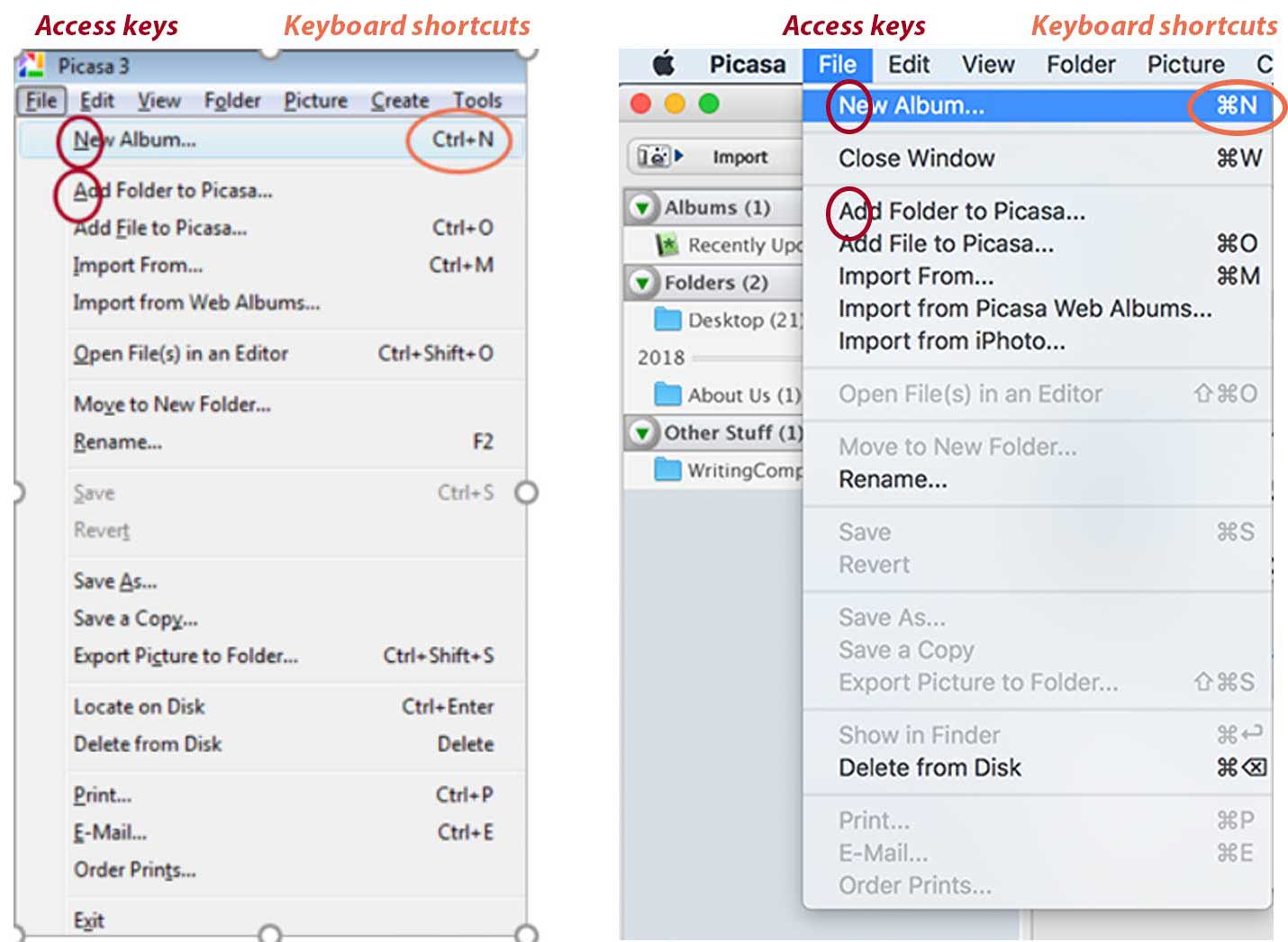1288x942 pixels.
Task: Open Picture in the Mac menu bar
Action: click(1185, 64)
